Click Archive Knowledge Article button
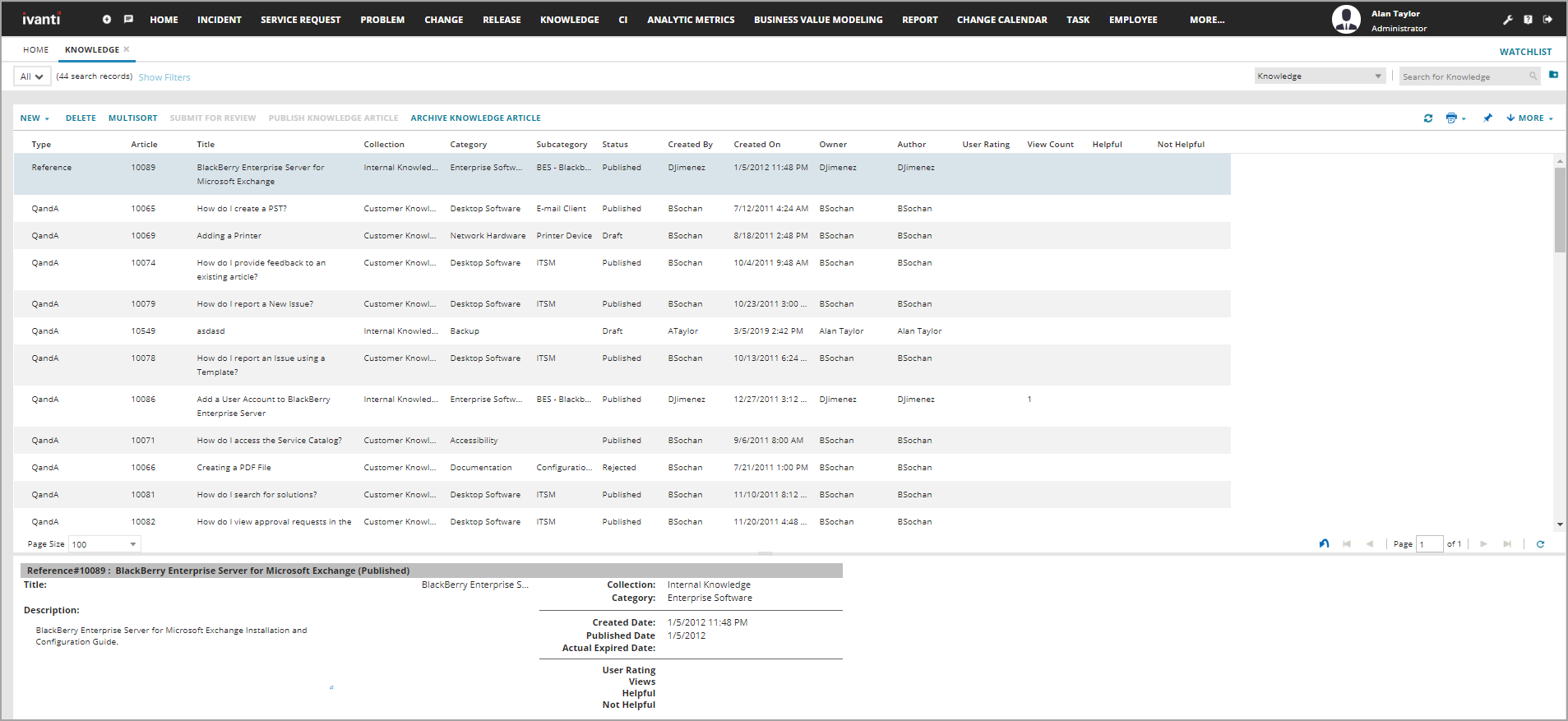The image size is (1568, 721). pyautogui.click(x=475, y=118)
